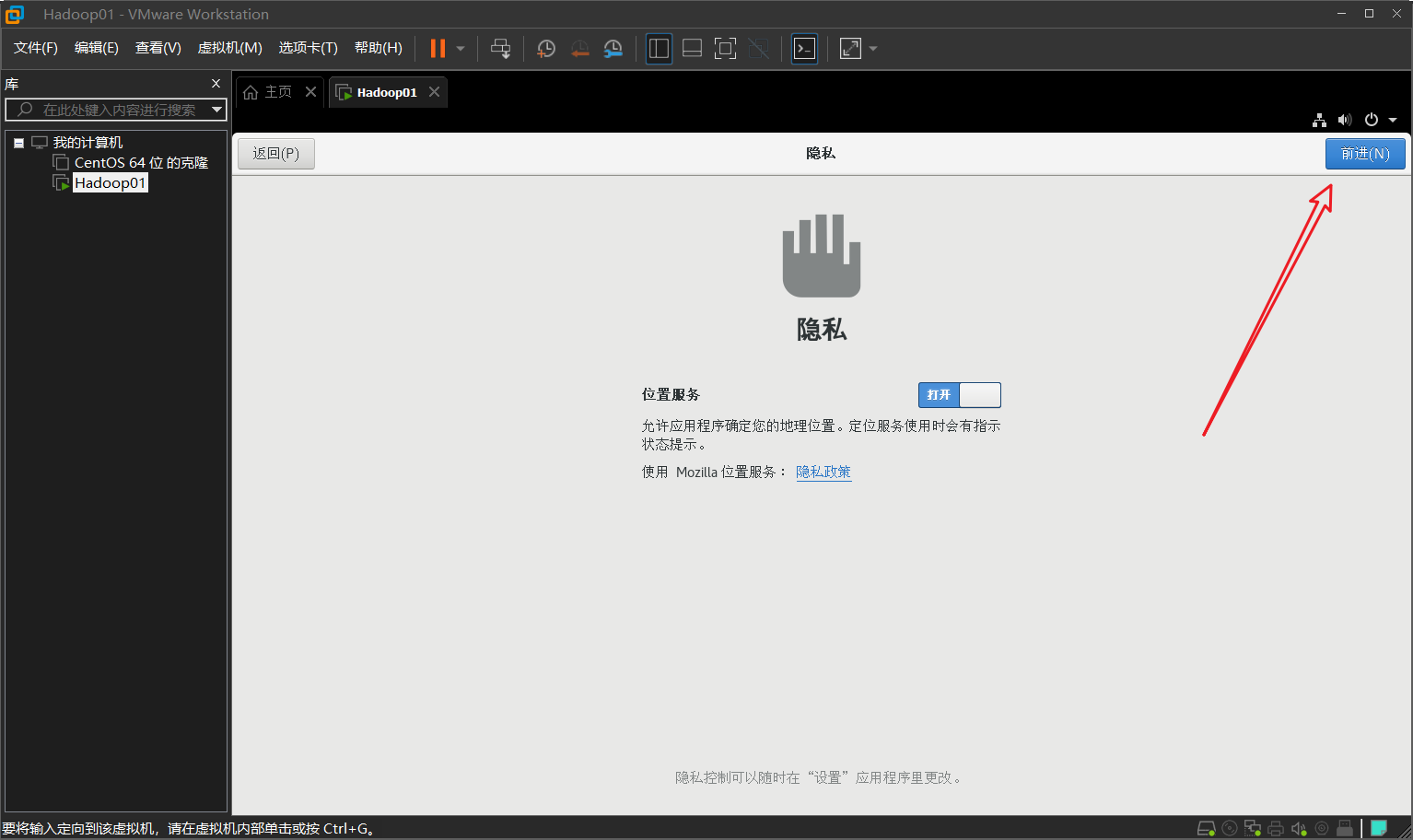This screenshot has height=840, width=1413.
Task: Minimize the VMware Workstation window
Action: point(1341,13)
